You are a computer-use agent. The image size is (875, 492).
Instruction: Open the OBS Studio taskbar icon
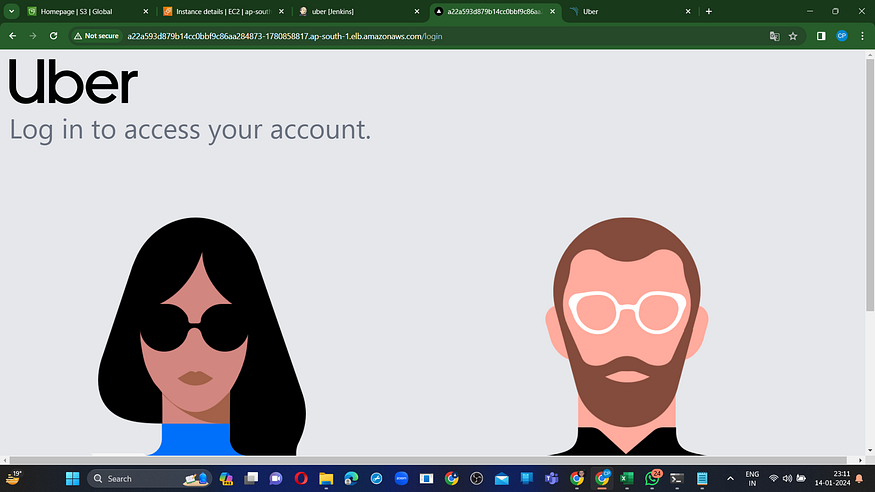(x=477, y=479)
